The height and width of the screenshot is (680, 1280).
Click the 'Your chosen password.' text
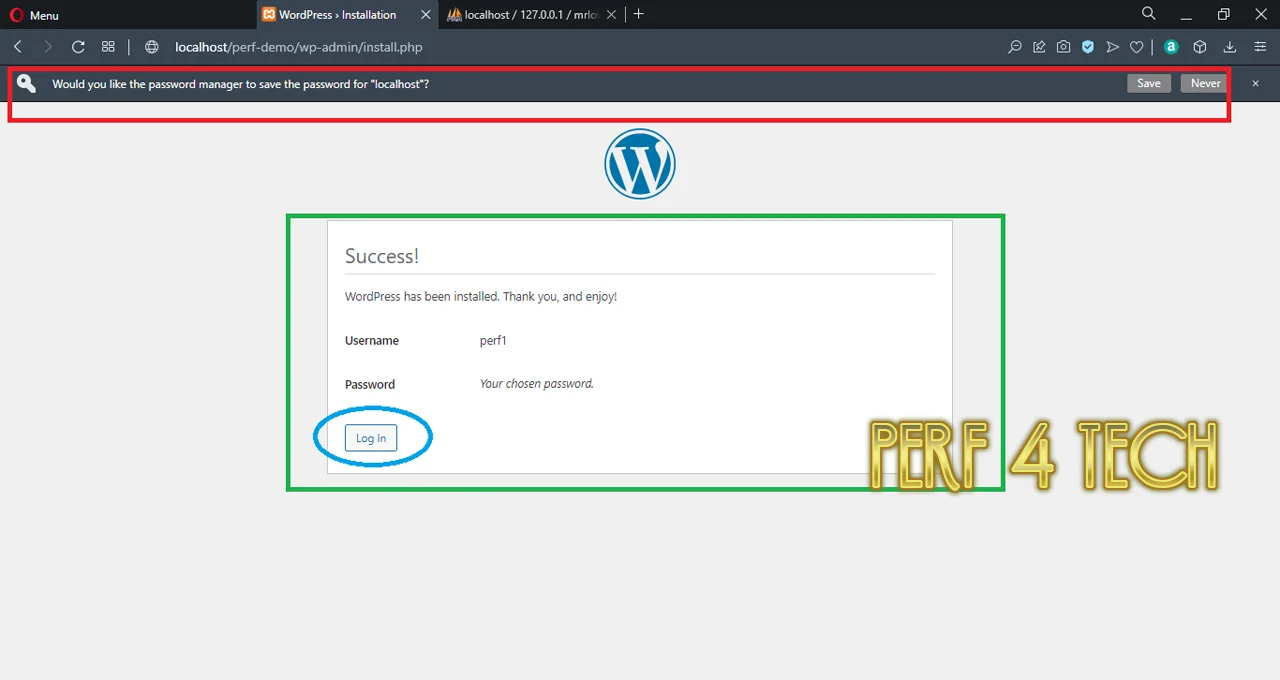click(537, 384)
